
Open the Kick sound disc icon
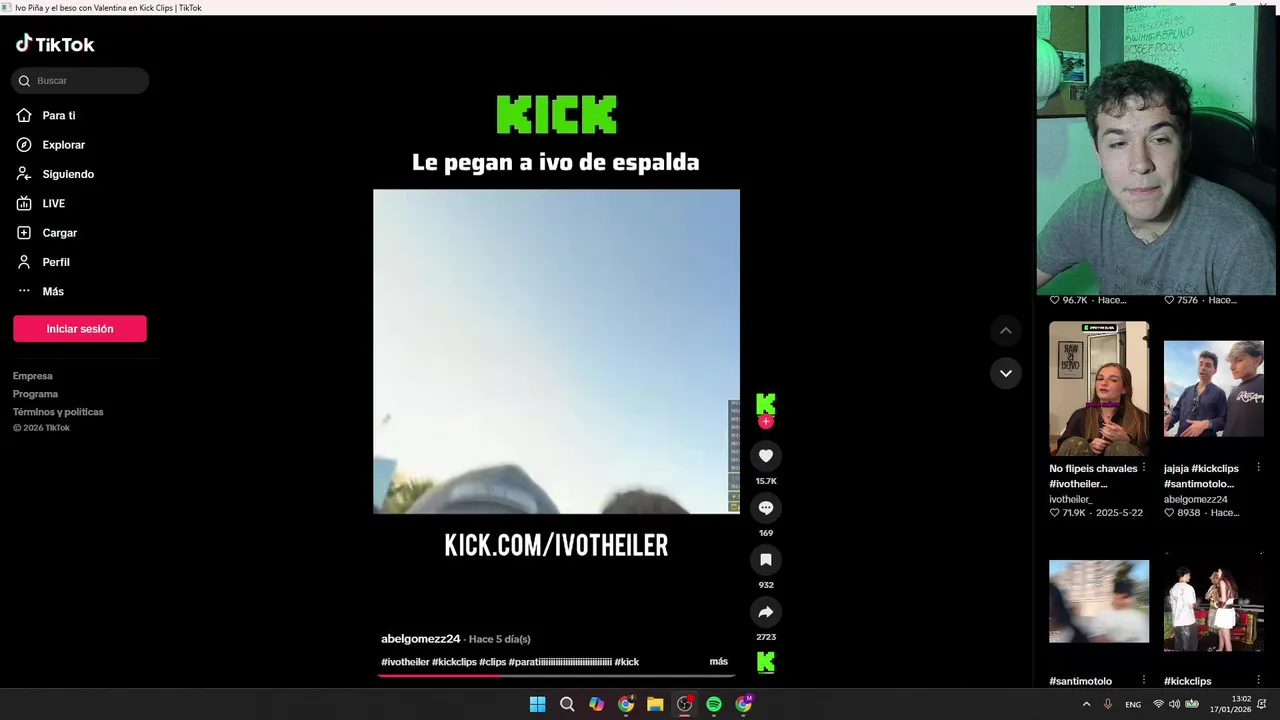[766, 662]
